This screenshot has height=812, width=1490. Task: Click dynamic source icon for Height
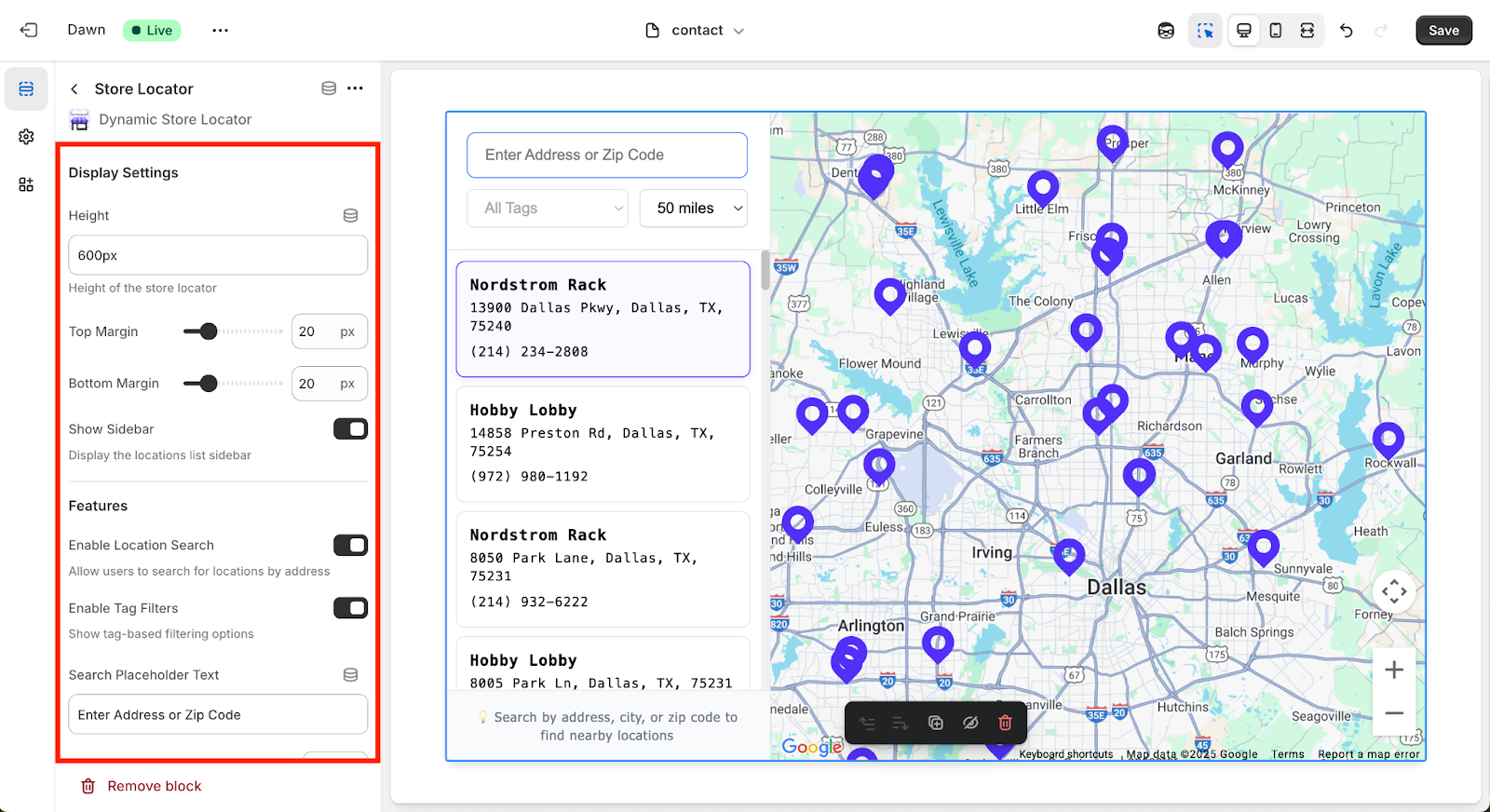[x=350, y=215]
